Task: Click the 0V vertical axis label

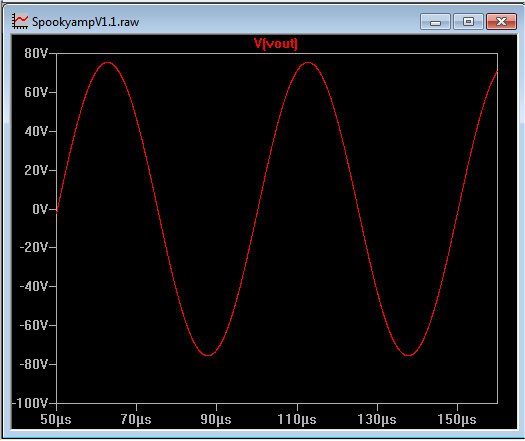Action: (40, 209)
